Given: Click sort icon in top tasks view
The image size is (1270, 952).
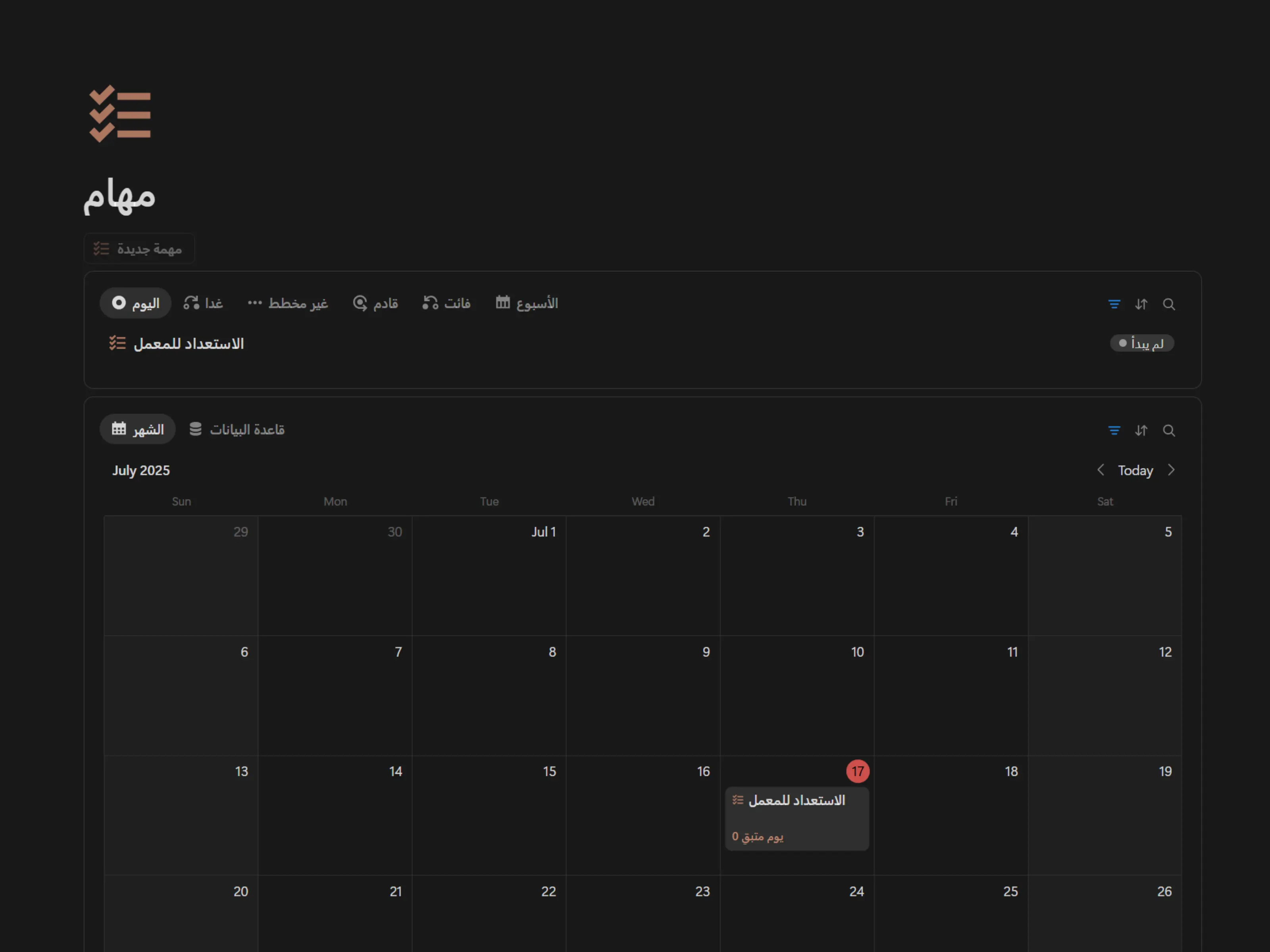Looking at the screenshot, I should 1141,304.
